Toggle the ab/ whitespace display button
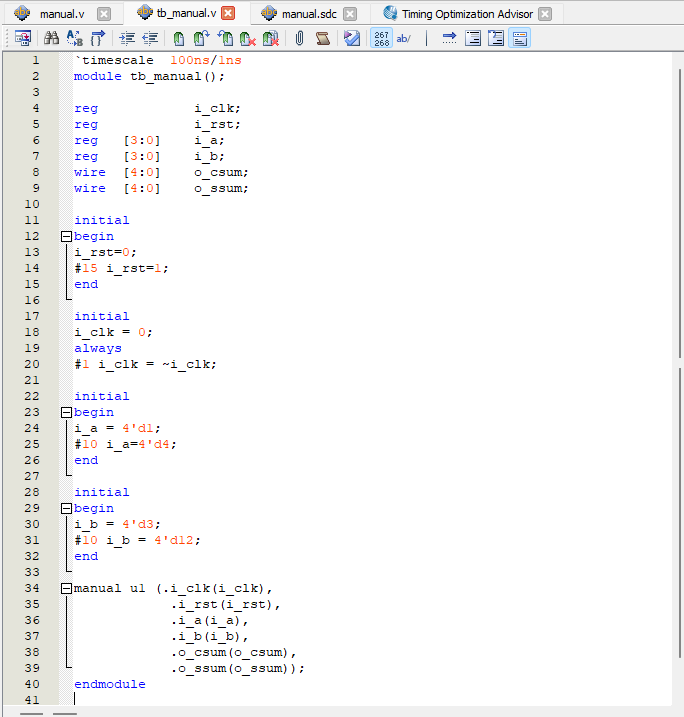Image resolution: width=684 pixels, height=717 pixels. [404, 39]
